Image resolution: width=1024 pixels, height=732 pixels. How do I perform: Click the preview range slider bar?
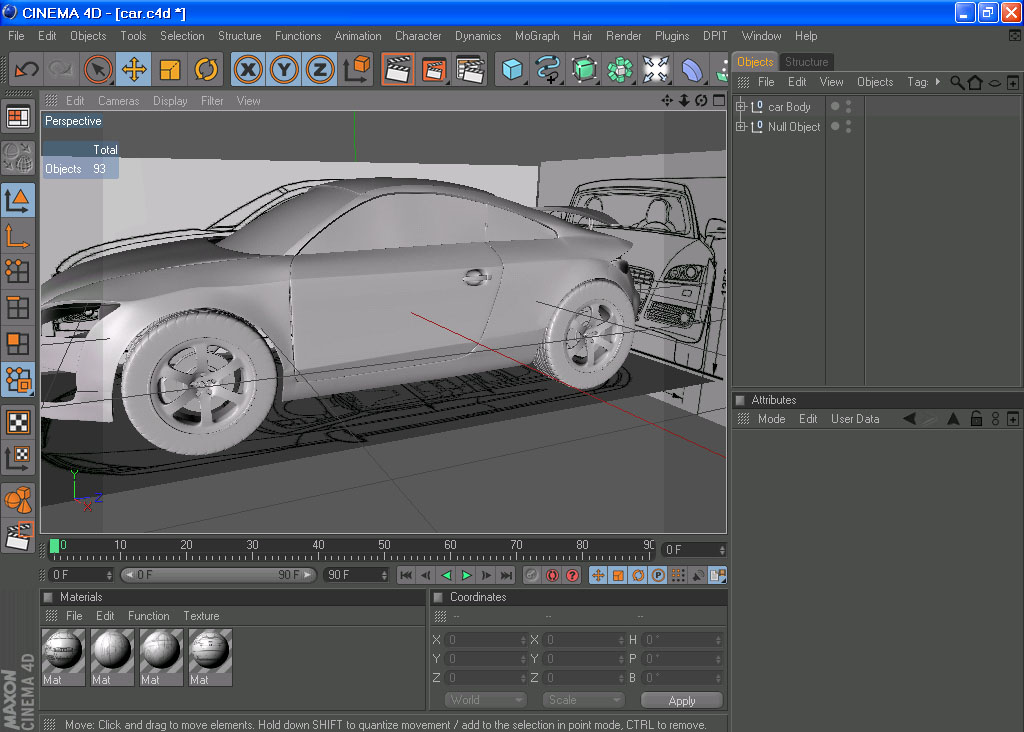[219, 575]
